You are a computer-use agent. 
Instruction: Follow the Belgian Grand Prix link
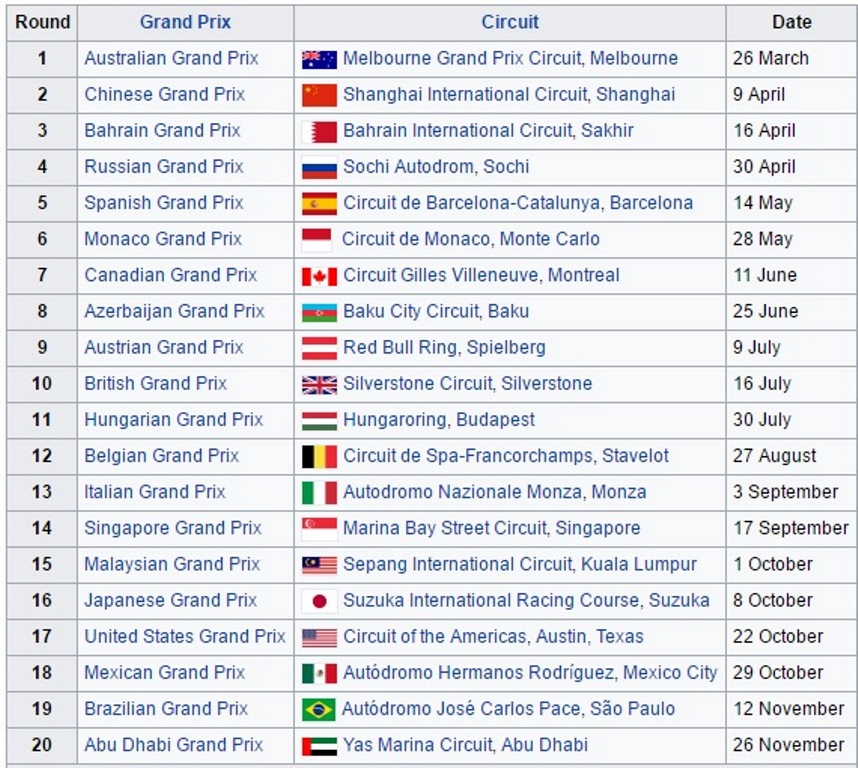pyautogui.click(x=161, y=455)
